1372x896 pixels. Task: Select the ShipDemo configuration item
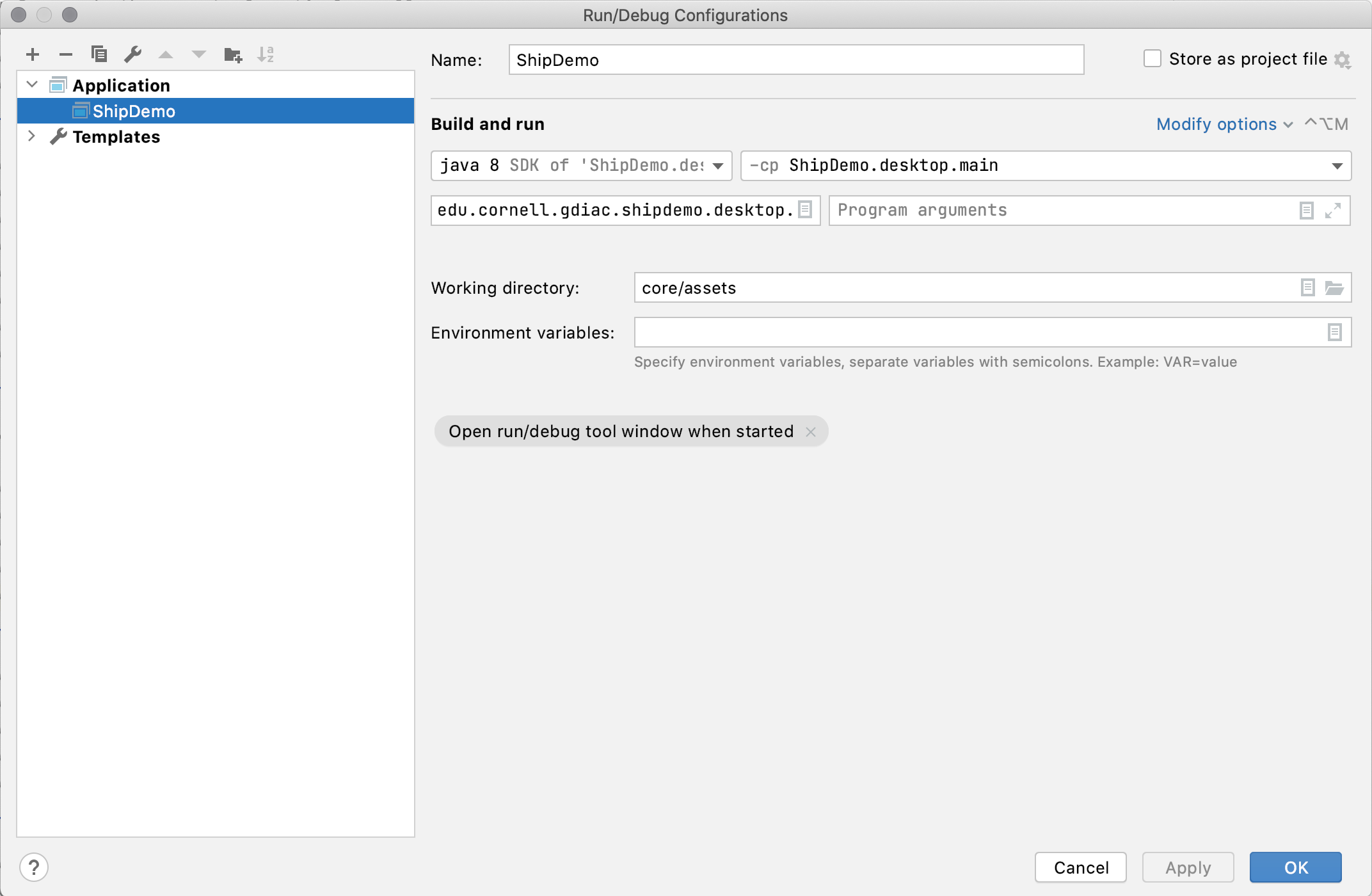[x=134, y=111]
